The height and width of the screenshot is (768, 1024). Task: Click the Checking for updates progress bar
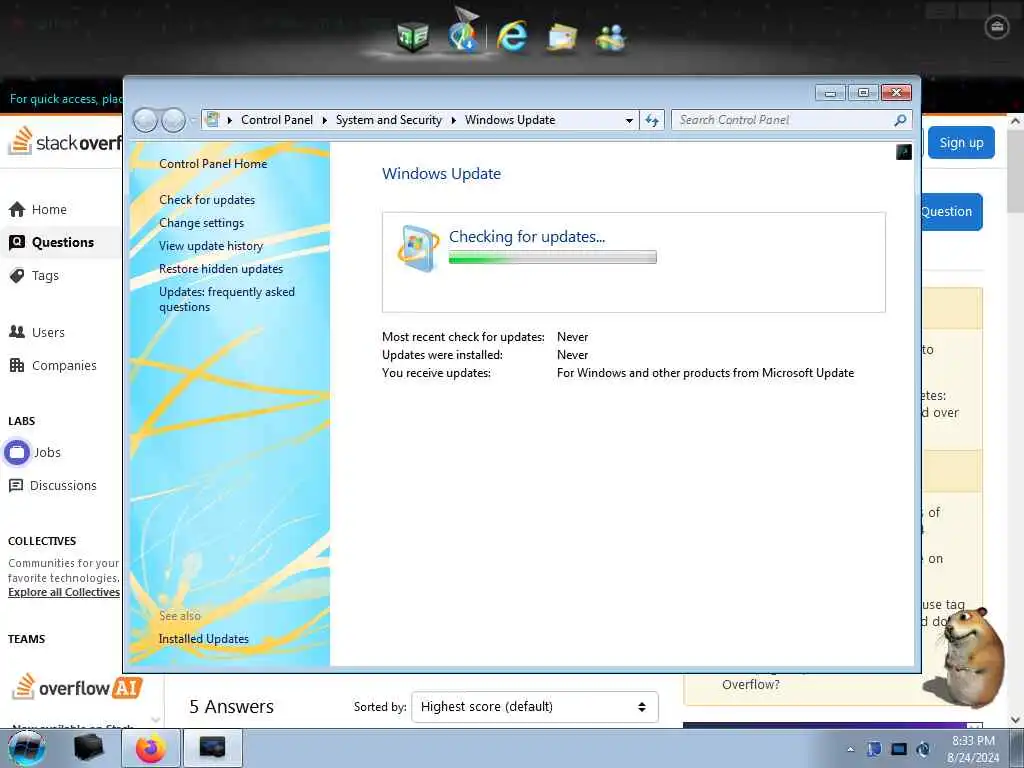click(x=552, y=257)
